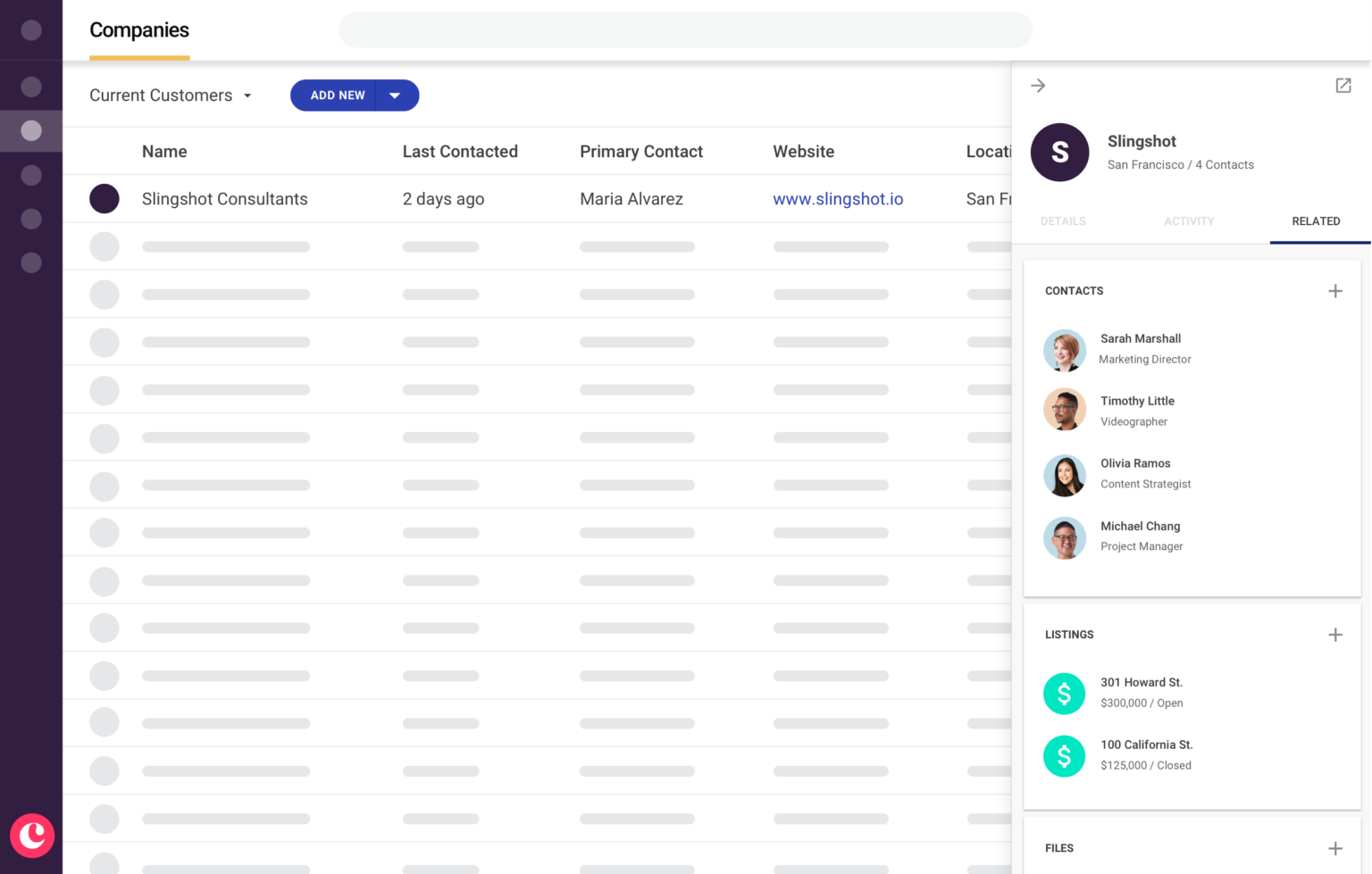View Michael Chang's profile photo
Image resolution: width=1372 pixels, height=874 pixels.
(1064, 538)
